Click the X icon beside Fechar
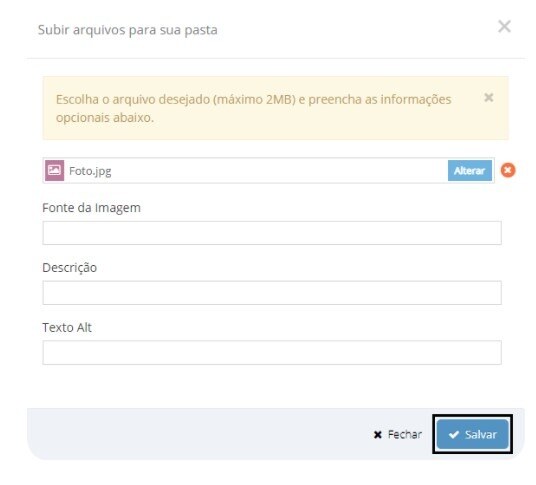This screenshot has height=485, width=536. click(x=377, y=435)
